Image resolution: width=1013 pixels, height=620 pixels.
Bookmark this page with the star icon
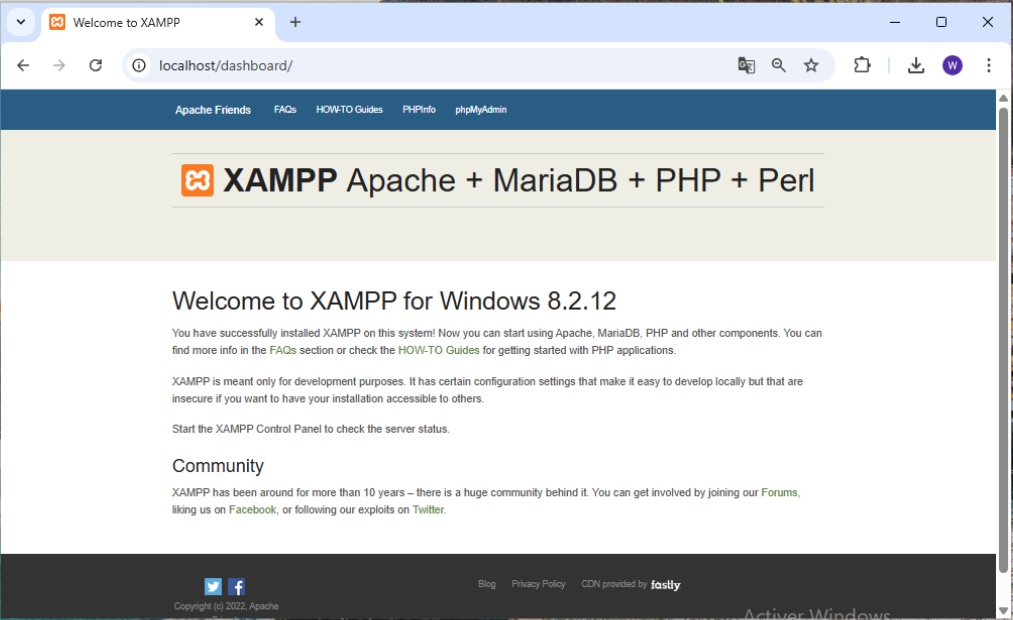point(811,64)
